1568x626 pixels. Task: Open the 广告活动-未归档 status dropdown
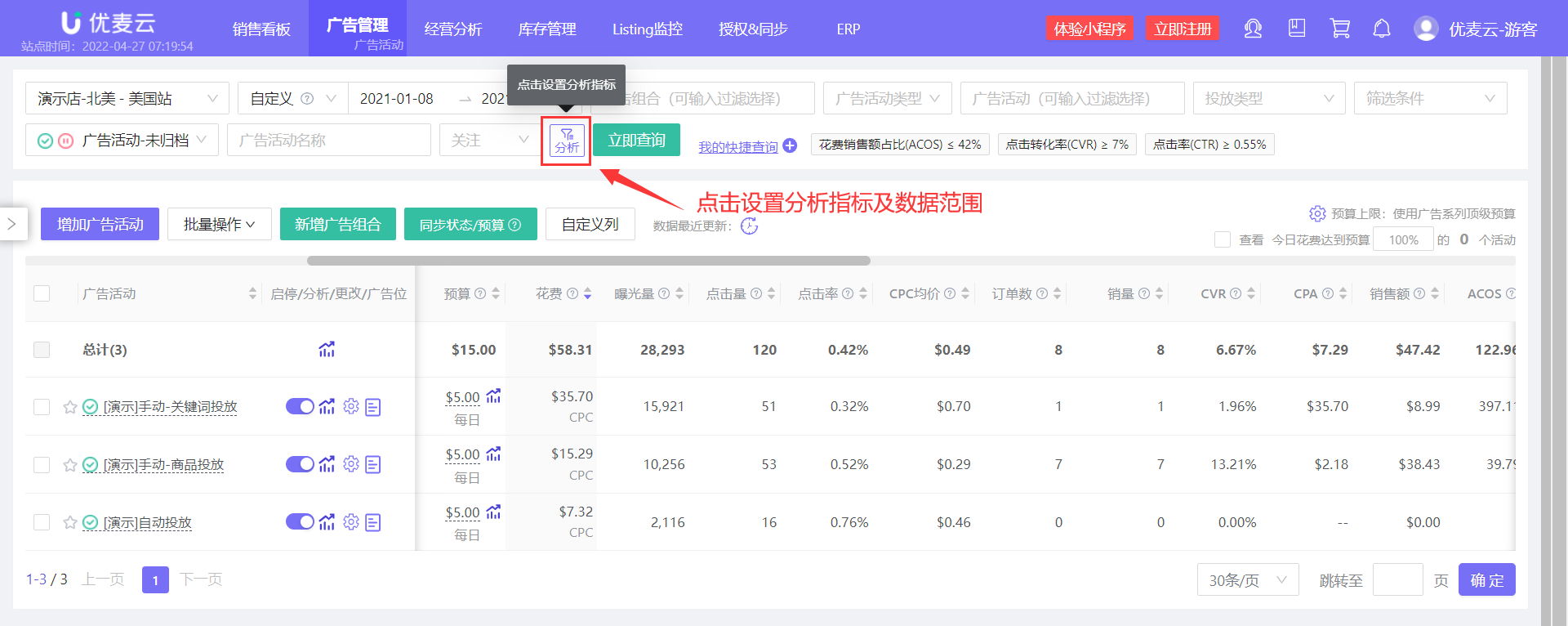[122, 140]
